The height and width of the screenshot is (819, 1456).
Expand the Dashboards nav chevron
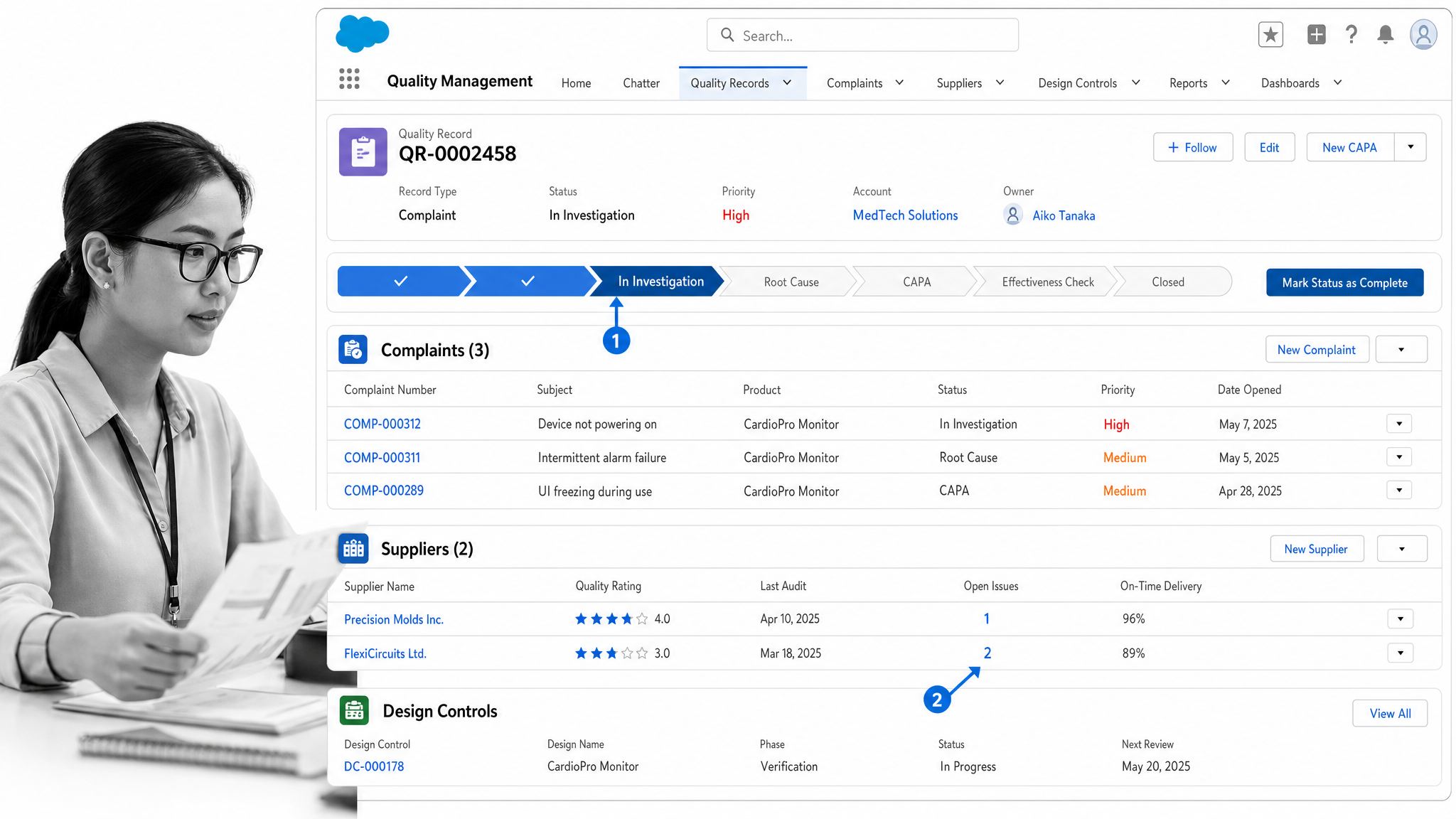(x=1338, y=82)
